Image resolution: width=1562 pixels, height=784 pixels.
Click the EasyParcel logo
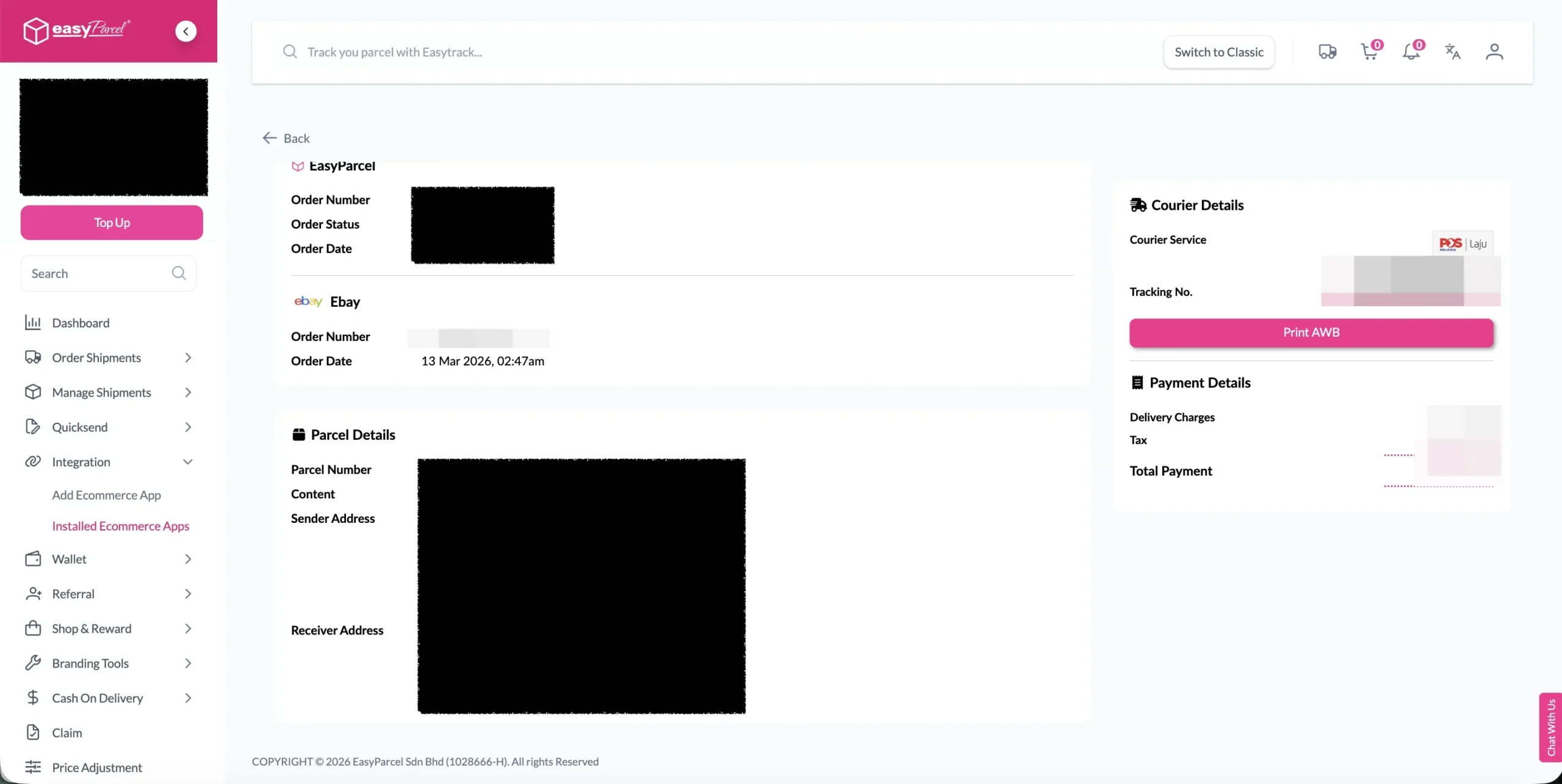pos(77,31)
